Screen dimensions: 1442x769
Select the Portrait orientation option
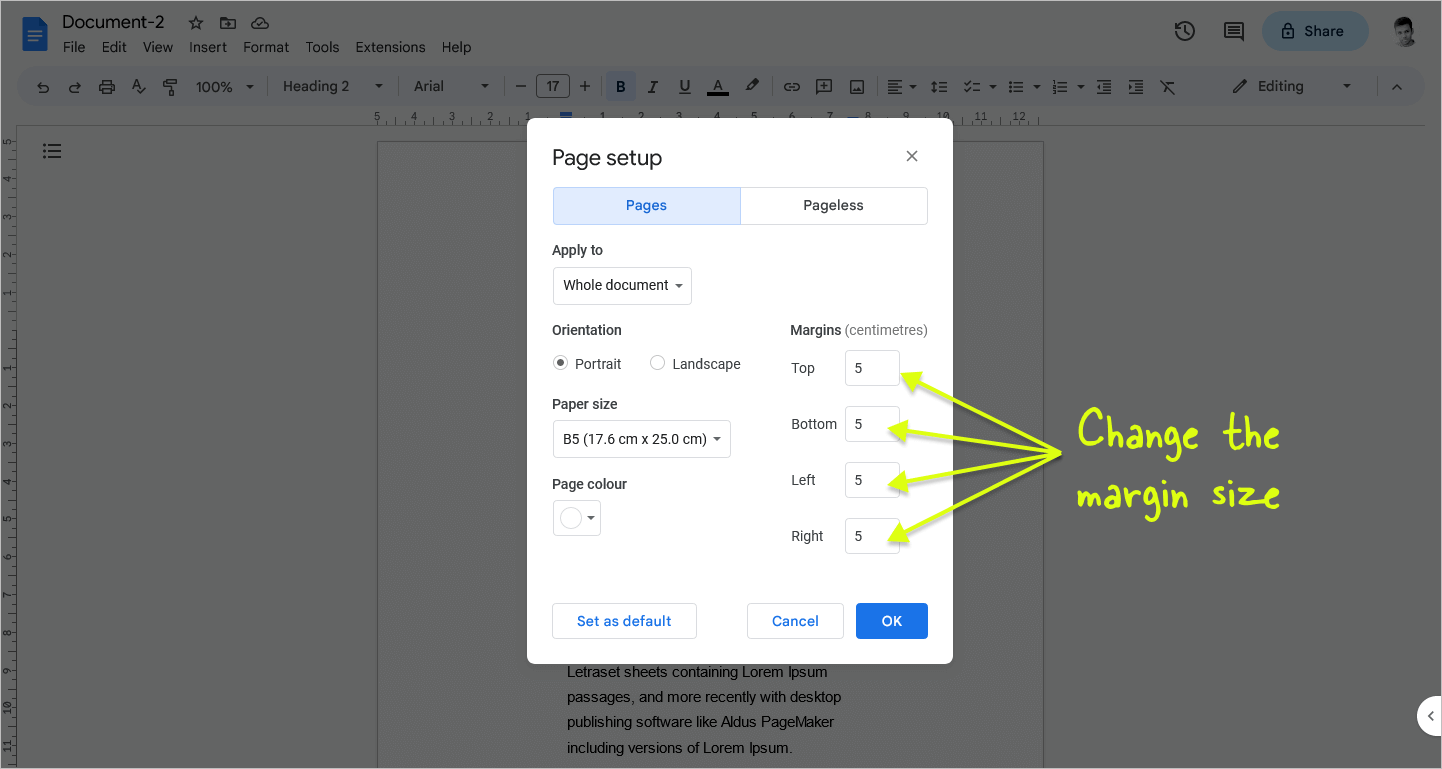(560, 363)
